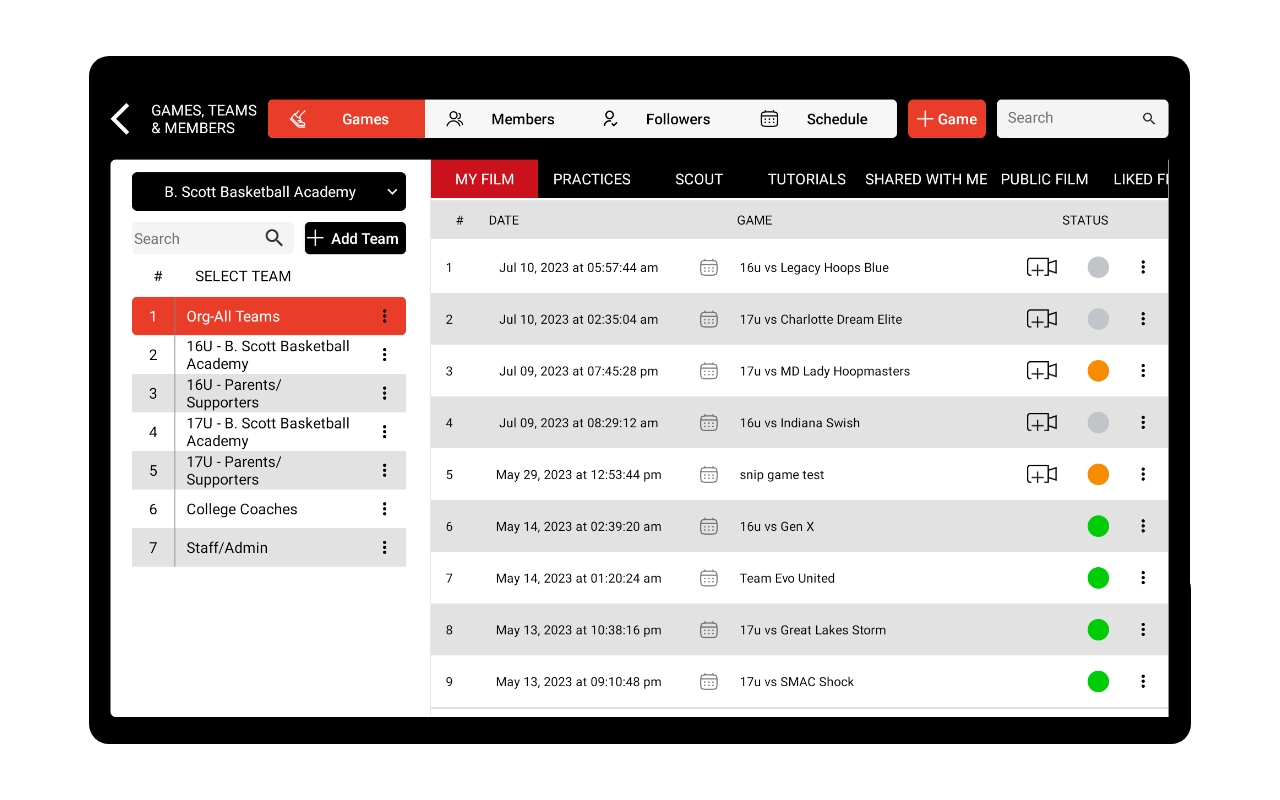Click add-video icon for snip game test

point(1042,474)
